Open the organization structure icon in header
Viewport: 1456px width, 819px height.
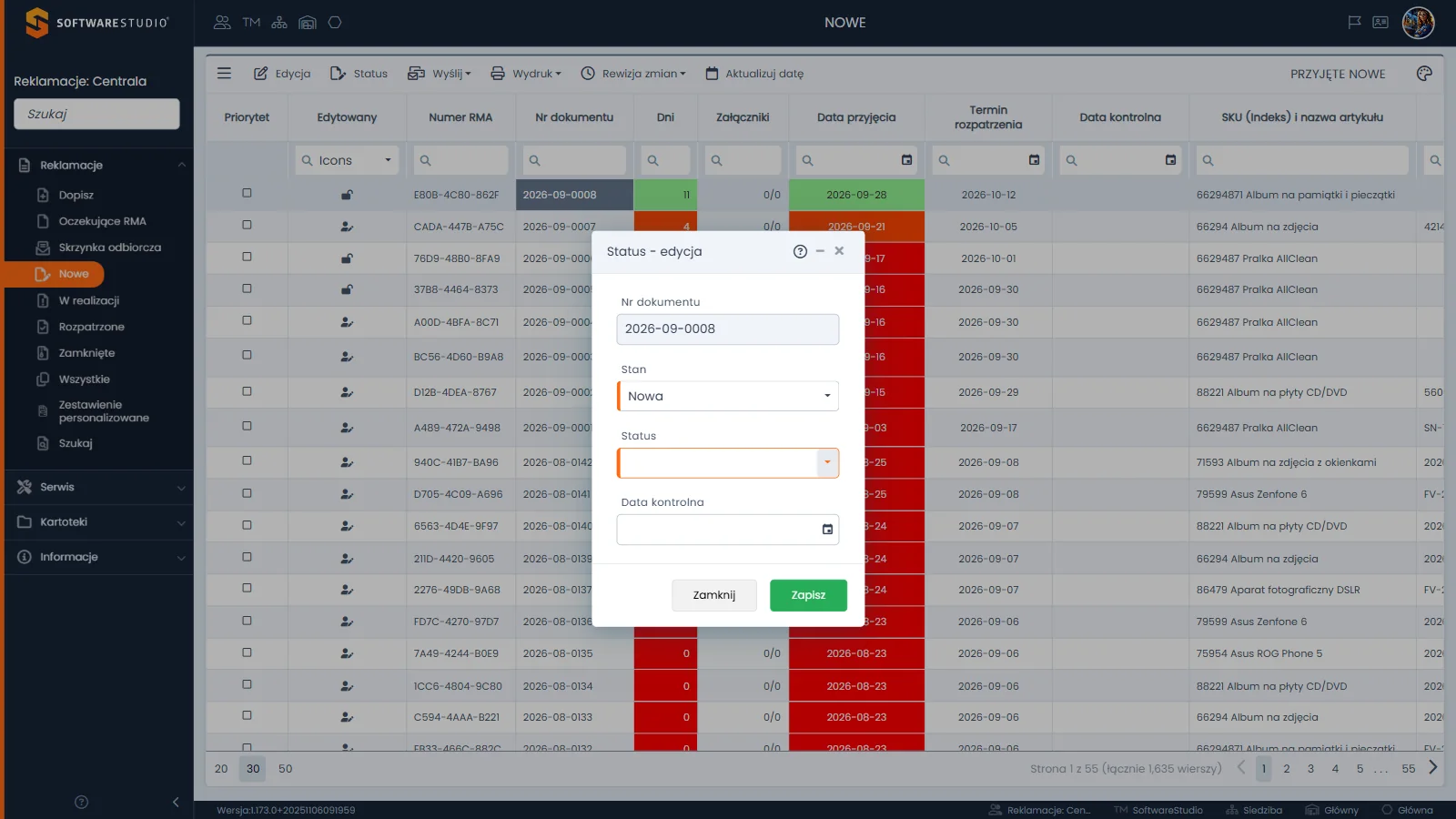coord(279,23)
